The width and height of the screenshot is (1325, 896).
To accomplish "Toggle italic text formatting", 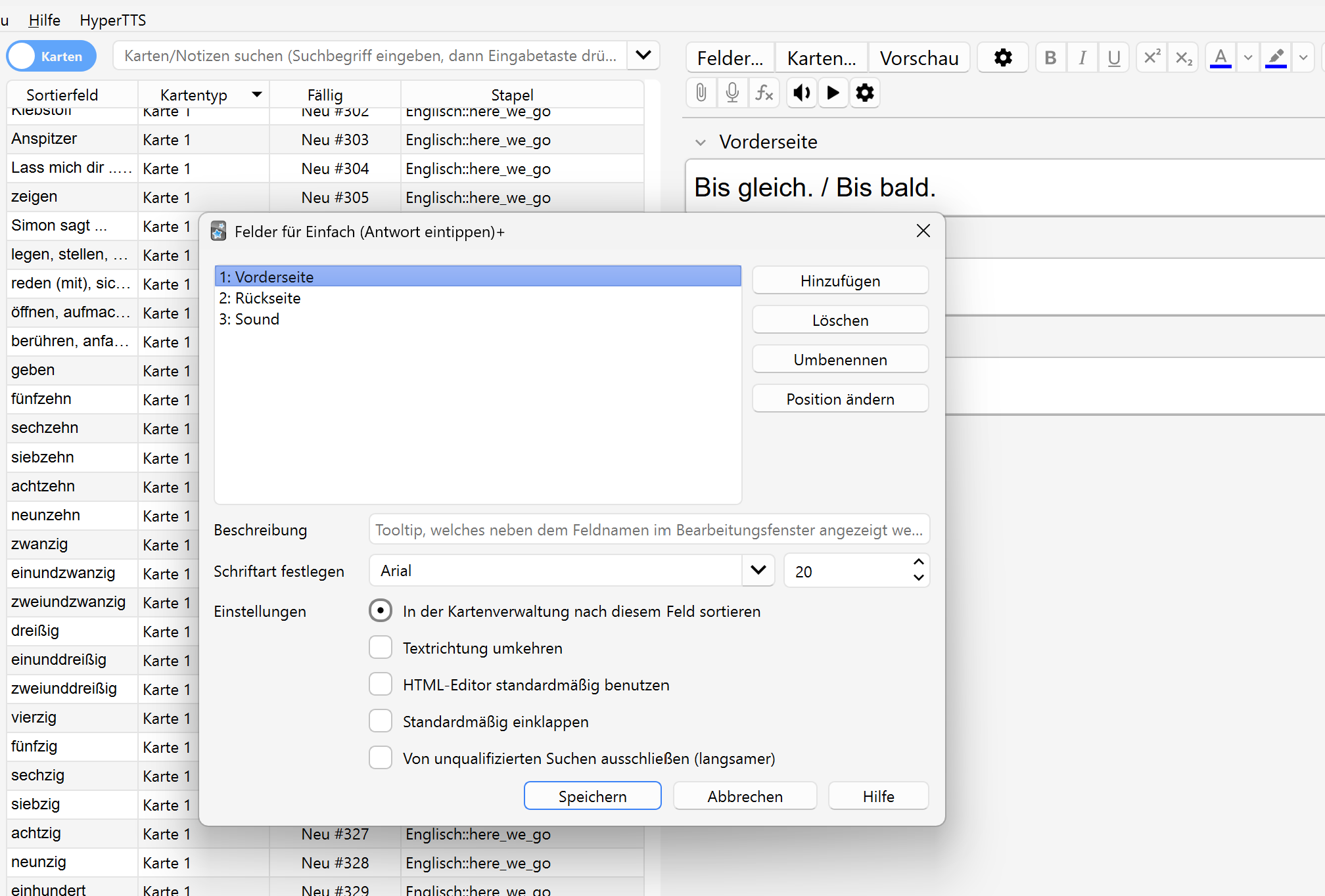I will pyautogui.click(x=1082, y=58).
